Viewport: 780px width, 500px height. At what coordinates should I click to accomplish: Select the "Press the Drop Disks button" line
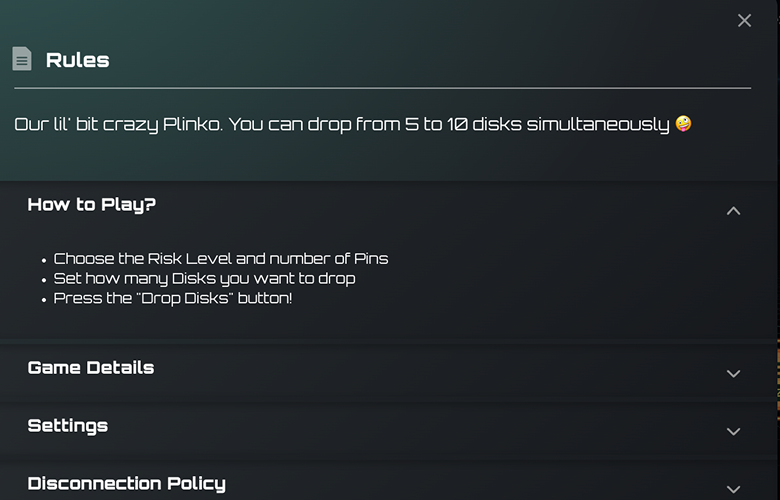pyautogui.click(x=173, y=299)
